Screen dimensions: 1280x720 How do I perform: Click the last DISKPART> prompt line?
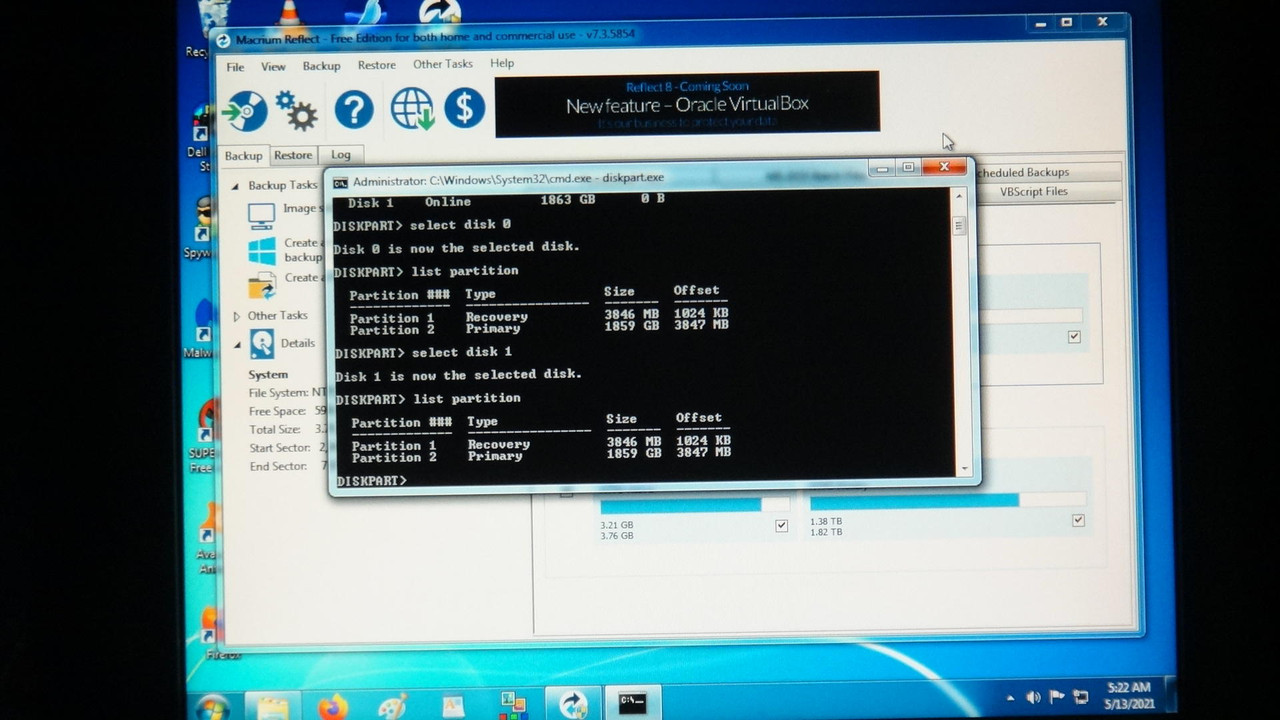[x=372, y=482]
